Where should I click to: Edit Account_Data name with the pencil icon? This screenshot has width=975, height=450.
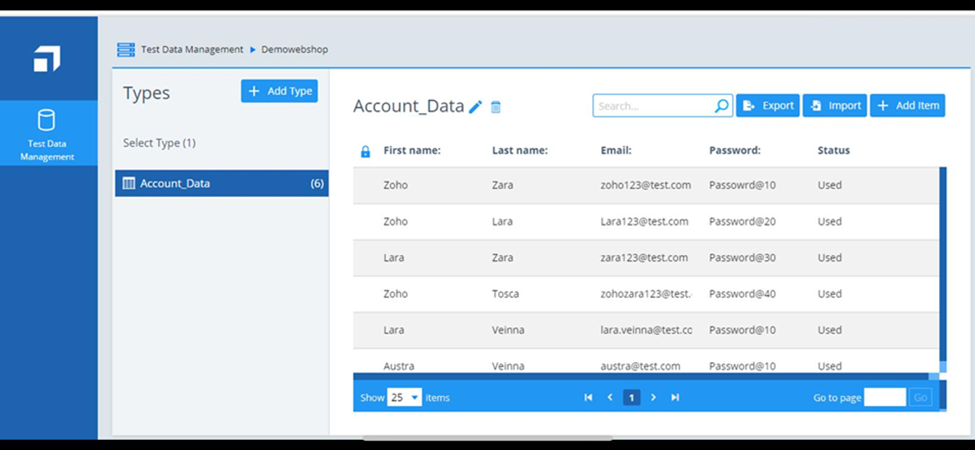[x=476, y=107]
